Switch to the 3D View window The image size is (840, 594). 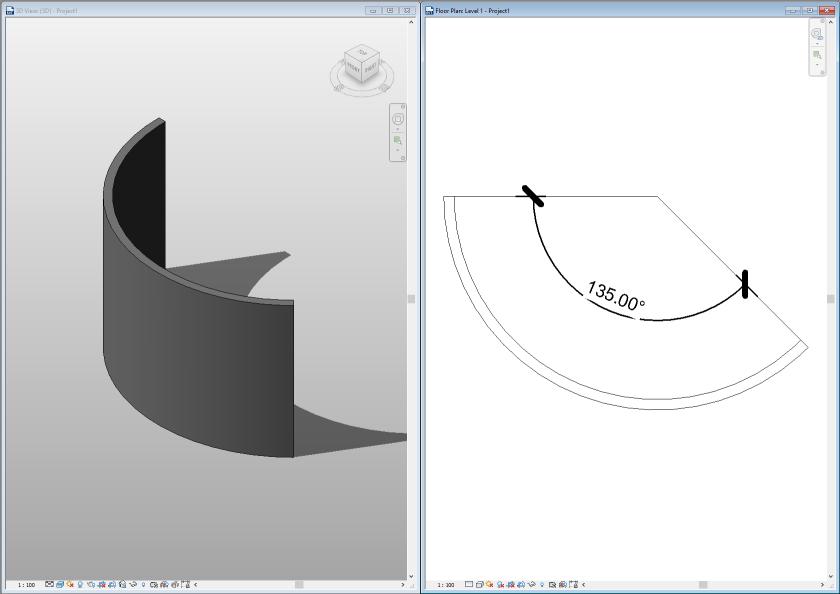[x=150, y=9]
